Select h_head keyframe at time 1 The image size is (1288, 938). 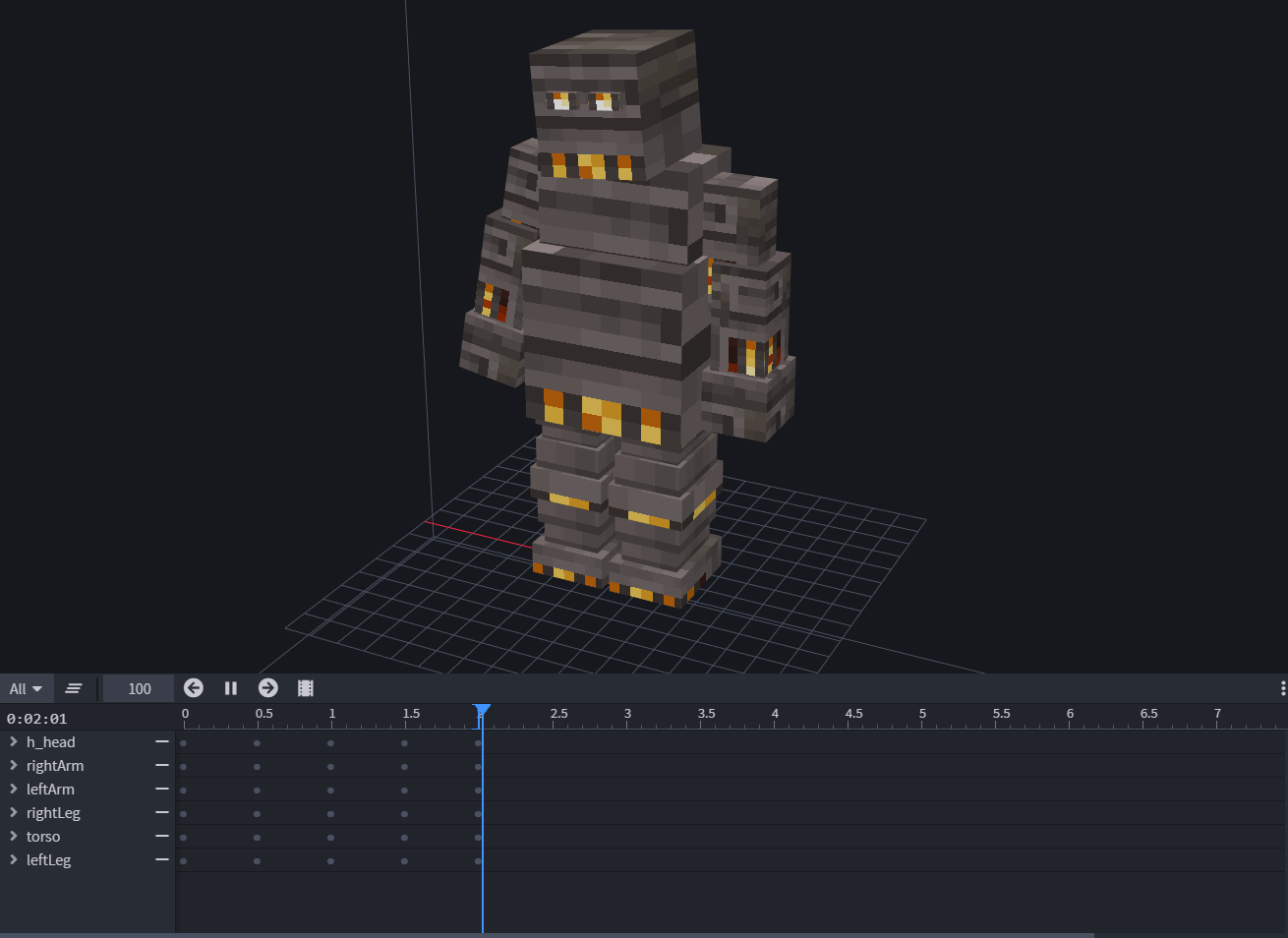[x=330, y=743]
